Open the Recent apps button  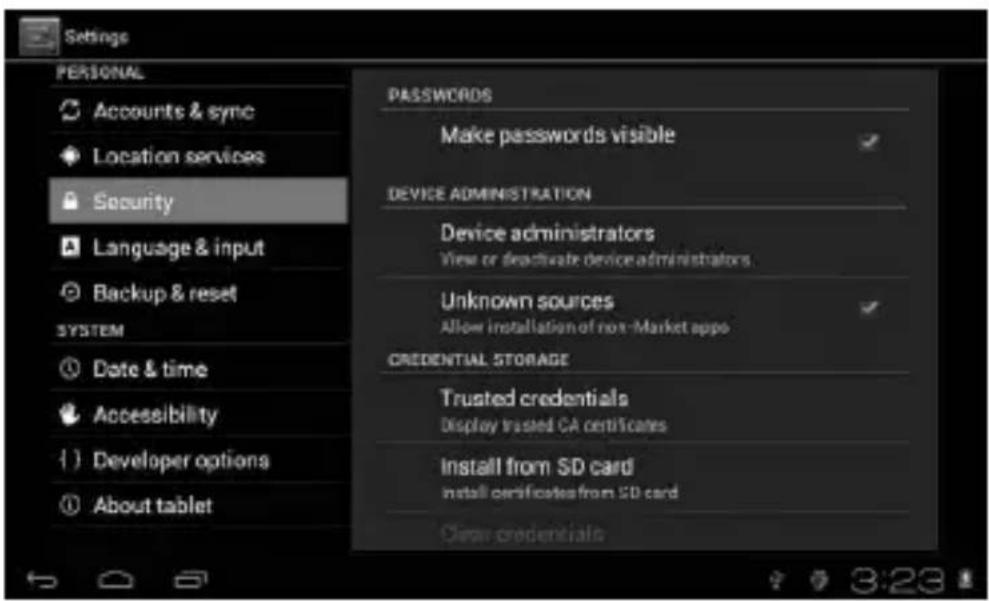[190, 579]
